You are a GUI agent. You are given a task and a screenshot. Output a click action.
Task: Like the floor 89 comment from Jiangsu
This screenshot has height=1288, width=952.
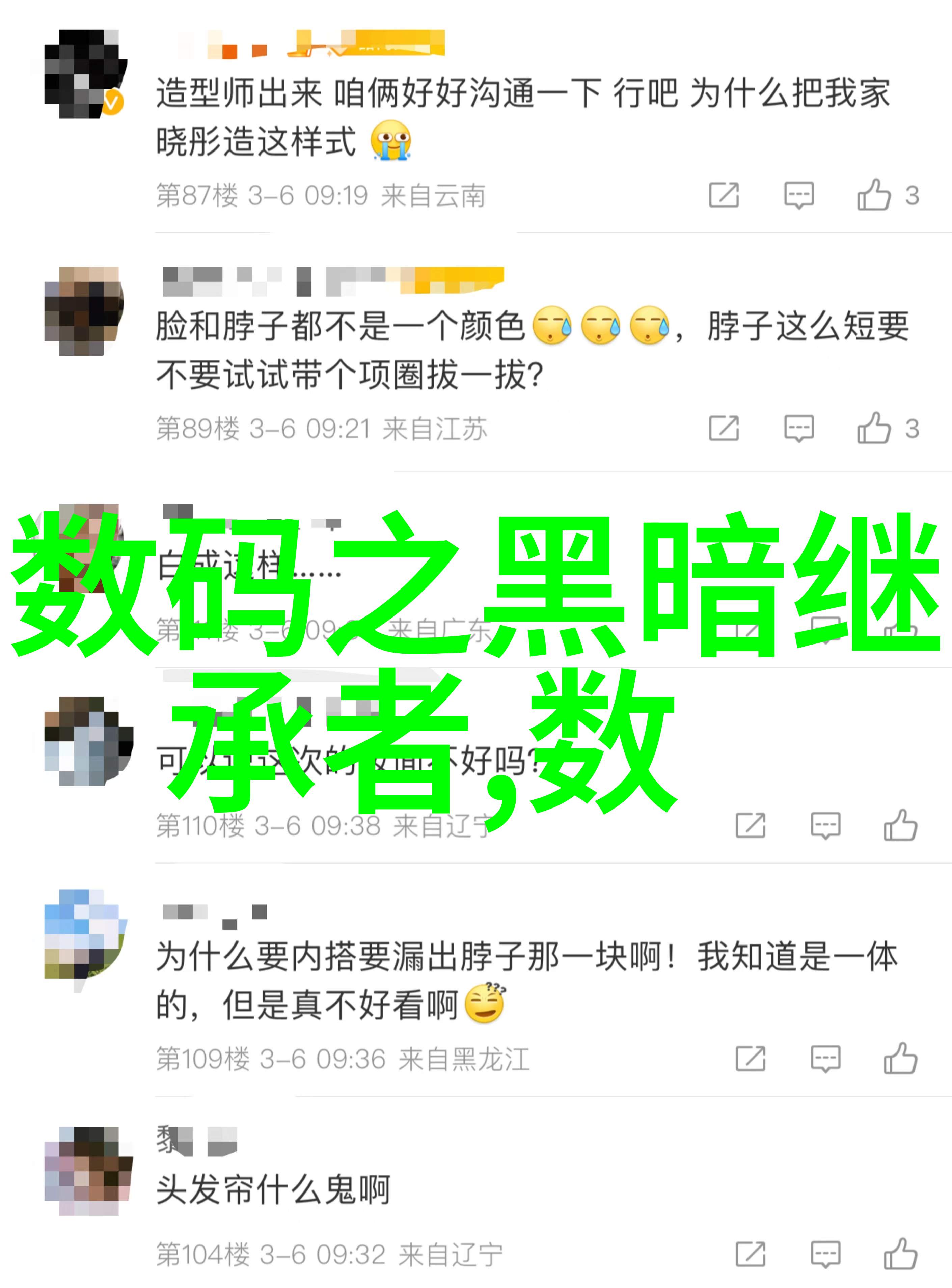tap(887, 428)
